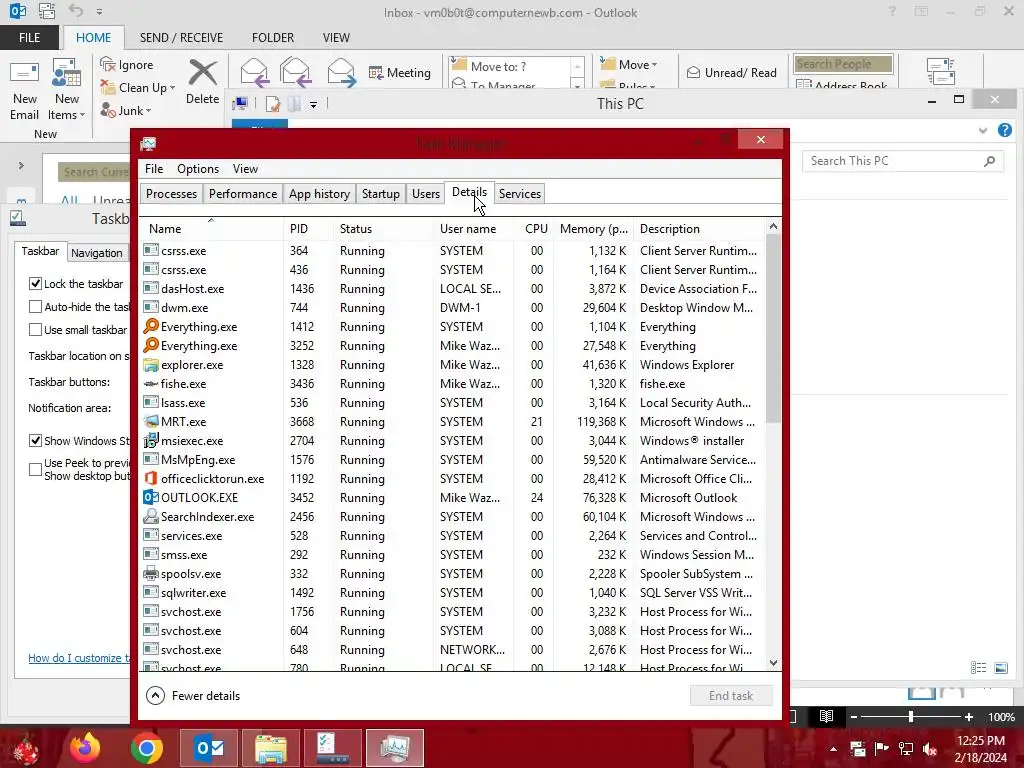
Task: Open Task Manager File menu
Action: pyautogui.click(x=154, y=168)
